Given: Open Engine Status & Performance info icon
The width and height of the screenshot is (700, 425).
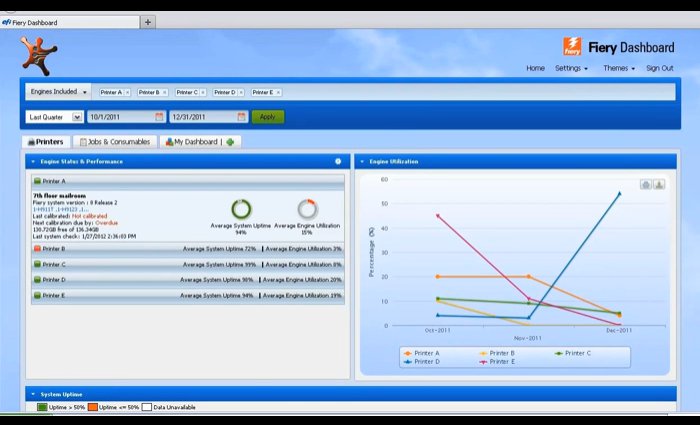Looking at the screenshot, I should [338, 161].
